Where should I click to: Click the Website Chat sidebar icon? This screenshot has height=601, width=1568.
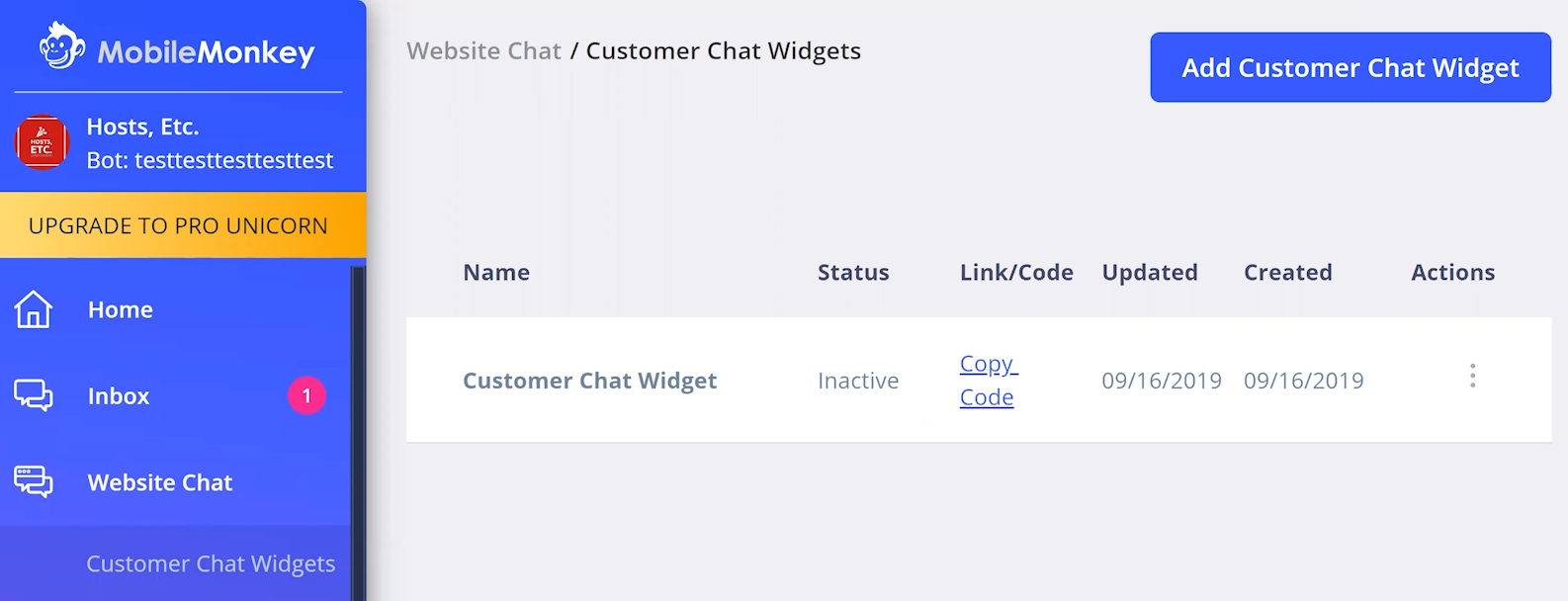click(34, 482)
